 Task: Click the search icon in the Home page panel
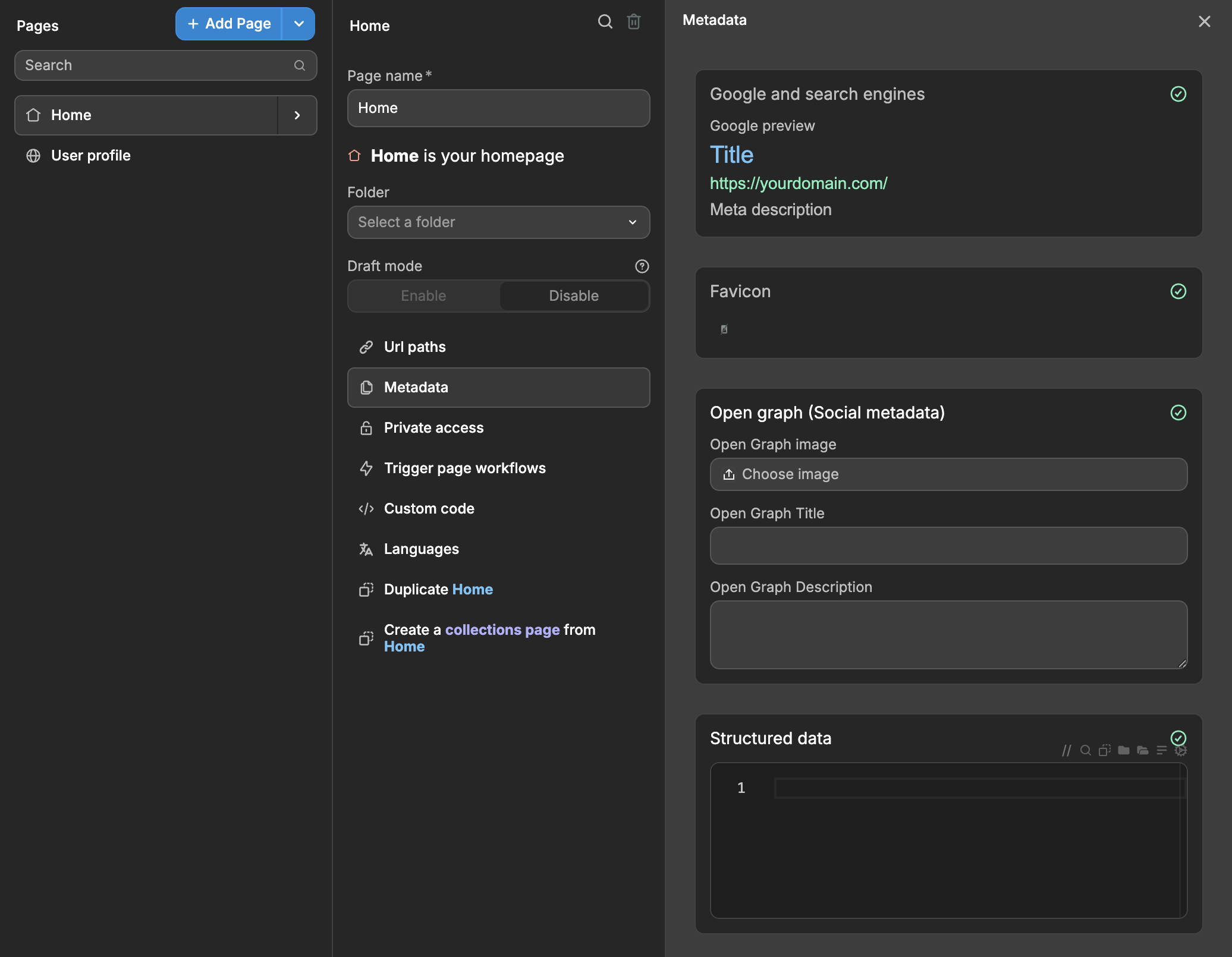click(x=605, y=21)
